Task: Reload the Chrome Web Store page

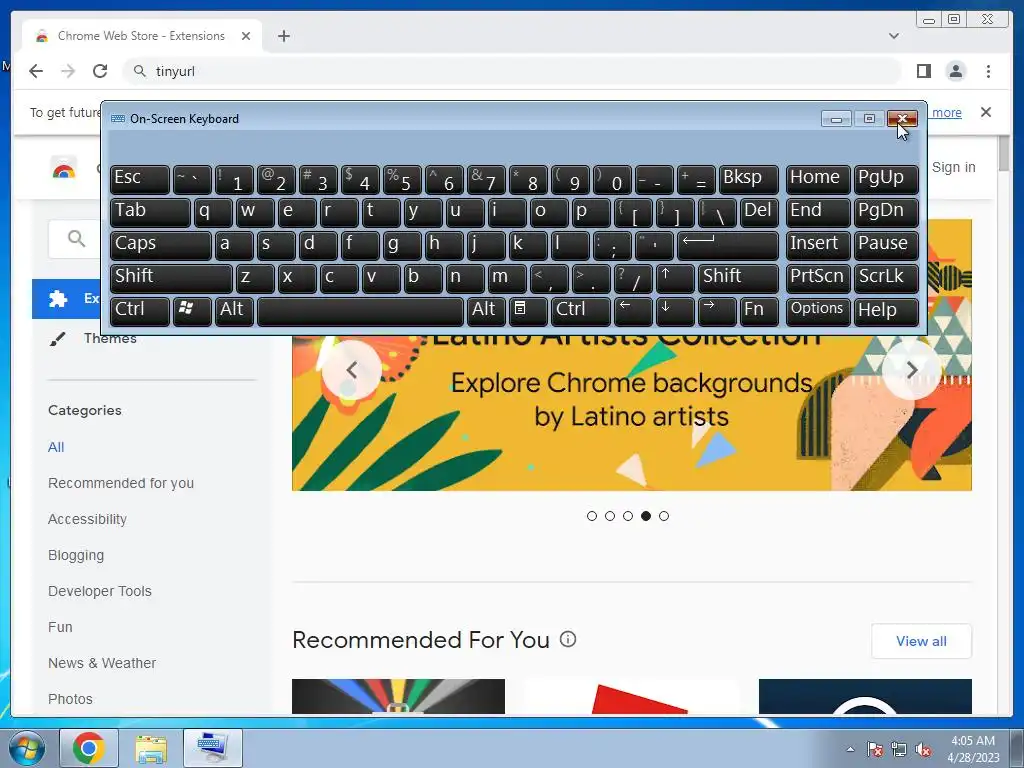Action: [x=100, y=71]
